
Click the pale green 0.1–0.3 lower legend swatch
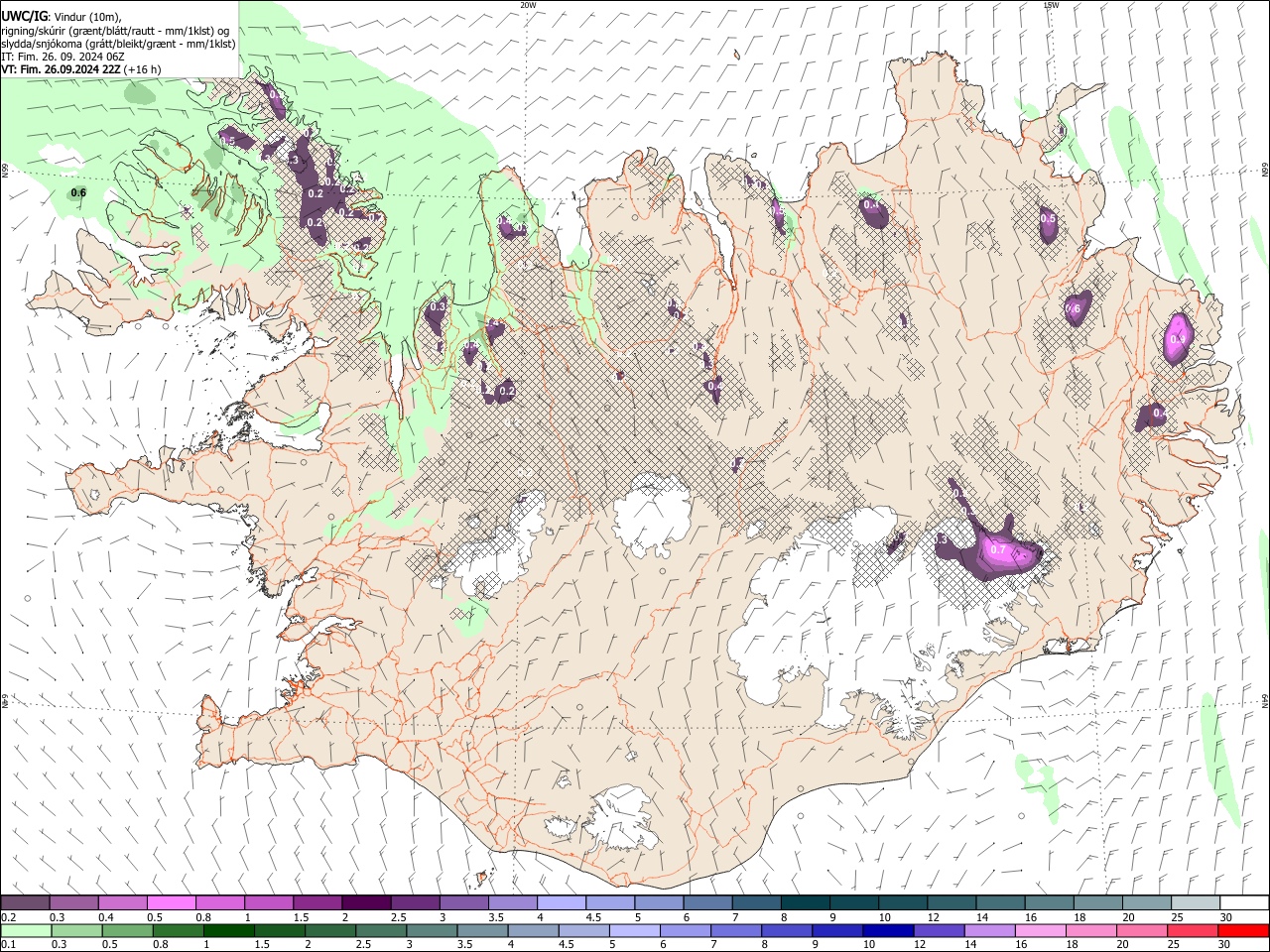(x=26, y=931)
